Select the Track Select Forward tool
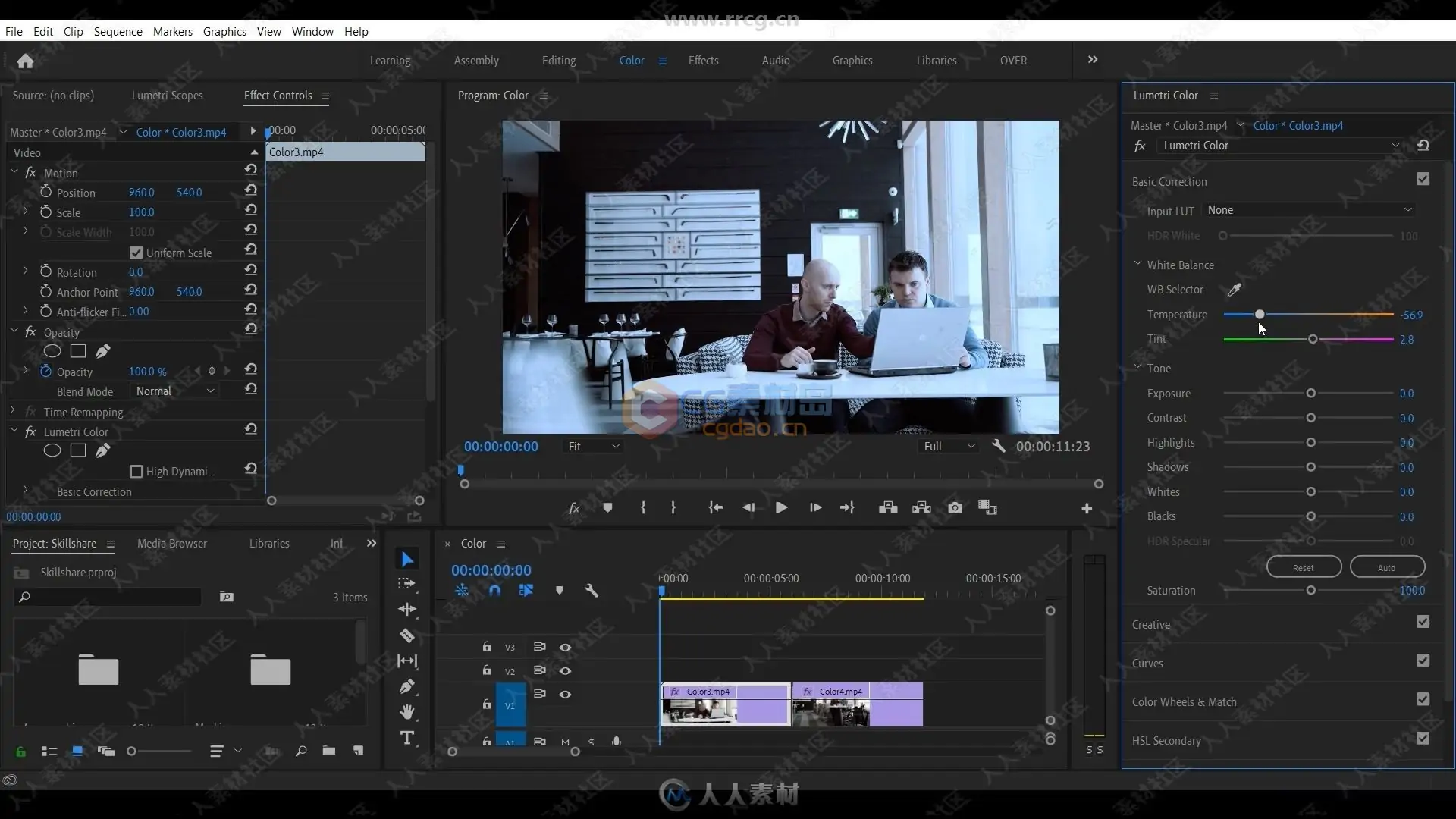The image size is (1456, 819). coord(407,584)
